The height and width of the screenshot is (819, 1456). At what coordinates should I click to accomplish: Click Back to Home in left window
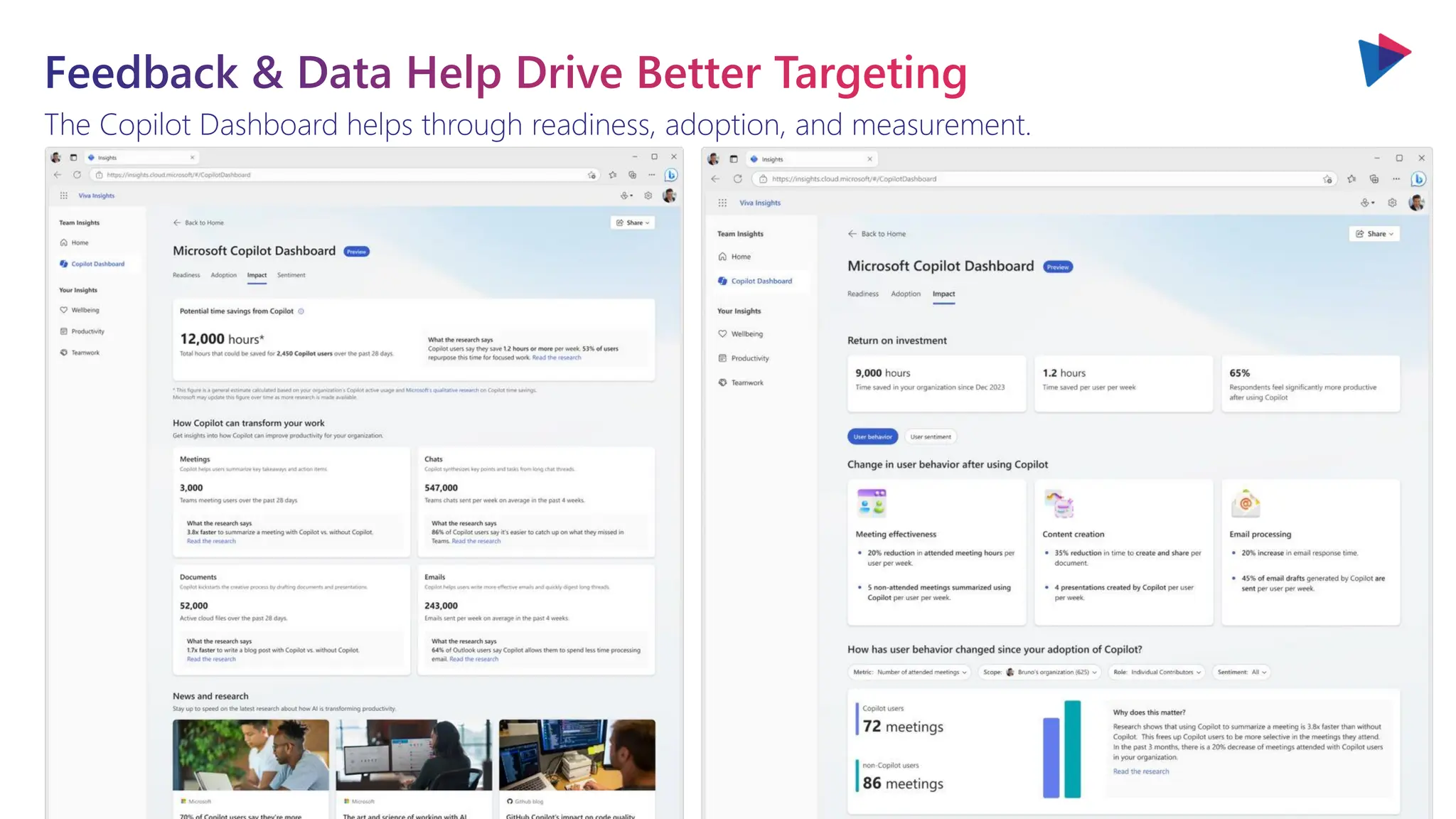pyautogui.click(x=198, y=223)
